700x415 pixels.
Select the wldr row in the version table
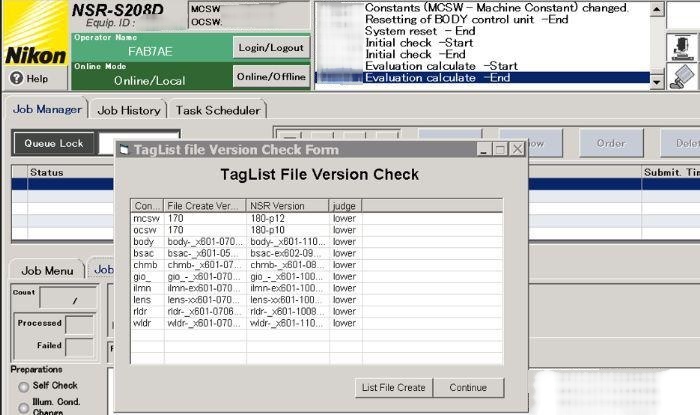[x=317, y=323]
